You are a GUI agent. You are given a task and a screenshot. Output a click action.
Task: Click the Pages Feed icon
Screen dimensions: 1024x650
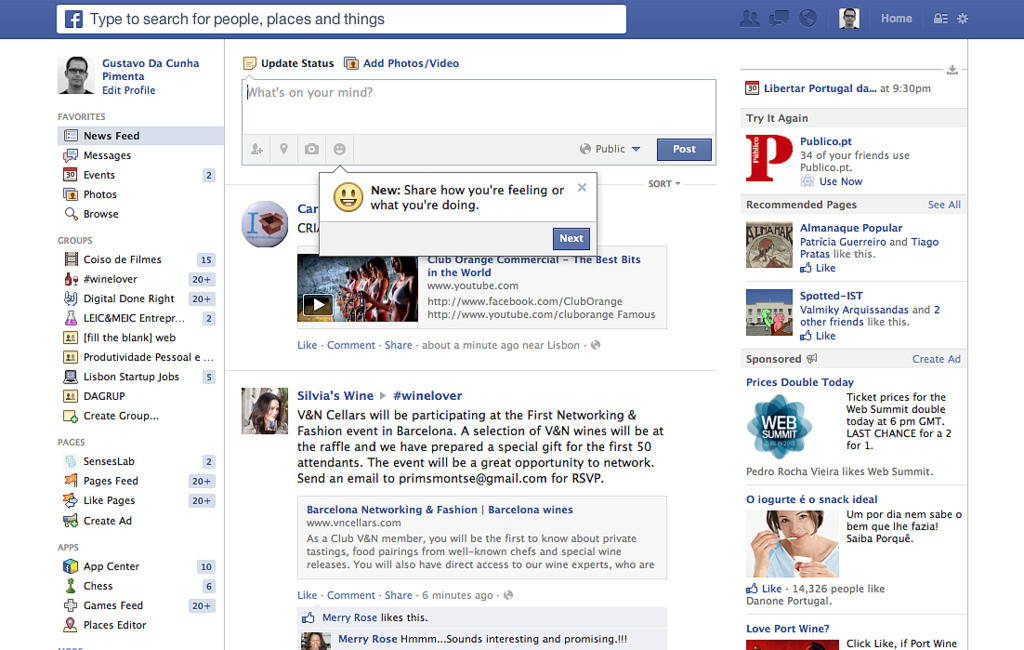click(71, 481)
